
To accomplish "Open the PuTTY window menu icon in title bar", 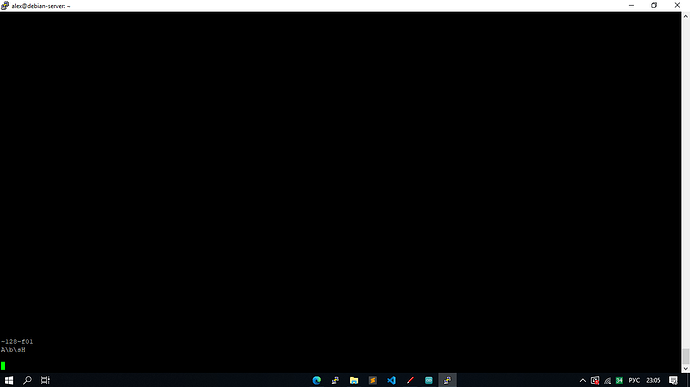I will click(x=5, y=6).
